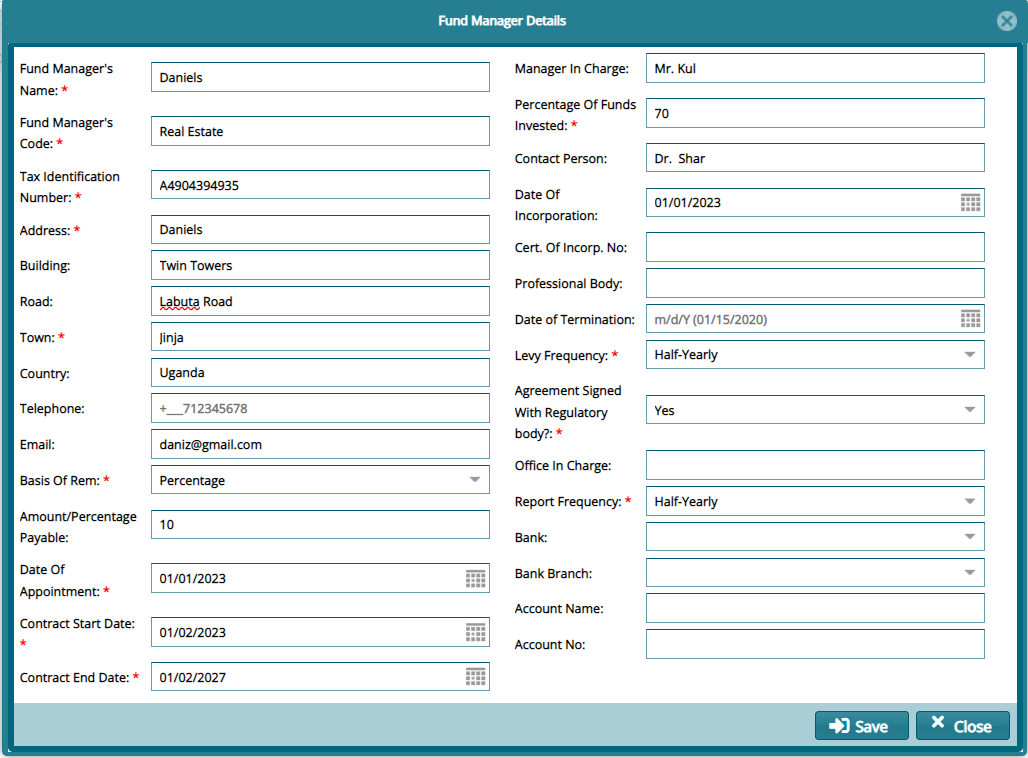This screenshot has width=1028, height=758.
Task: Expand the Report Frequency dropdown
Action: click(x=970, y=502)
